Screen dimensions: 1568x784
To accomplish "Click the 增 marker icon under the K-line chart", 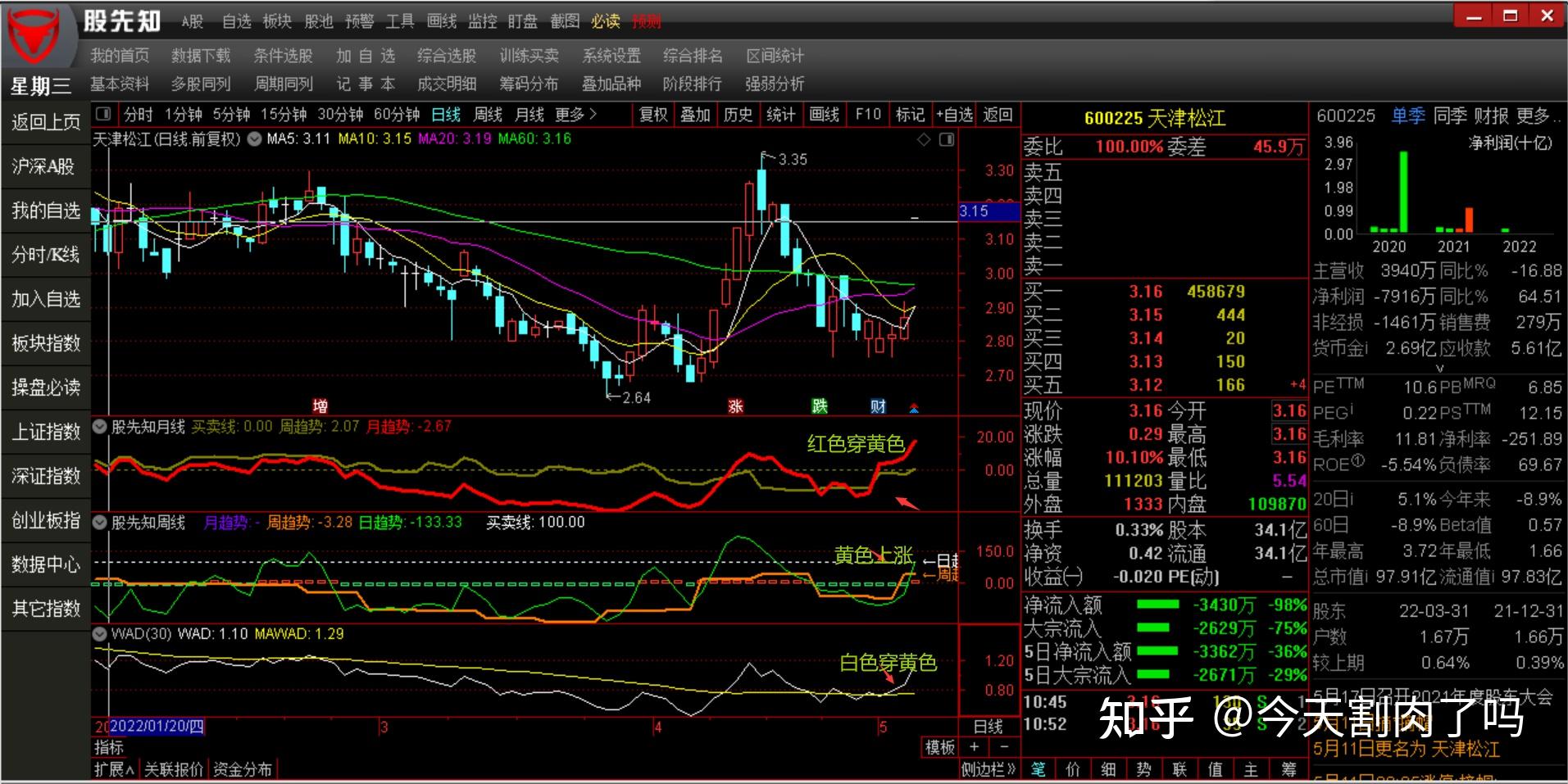I will (320, 406).
